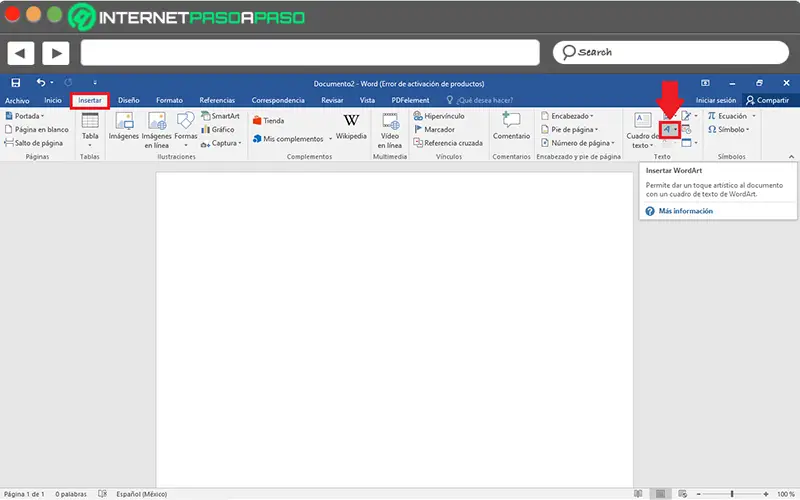Click the Undo arrow icon

point(41,82)
